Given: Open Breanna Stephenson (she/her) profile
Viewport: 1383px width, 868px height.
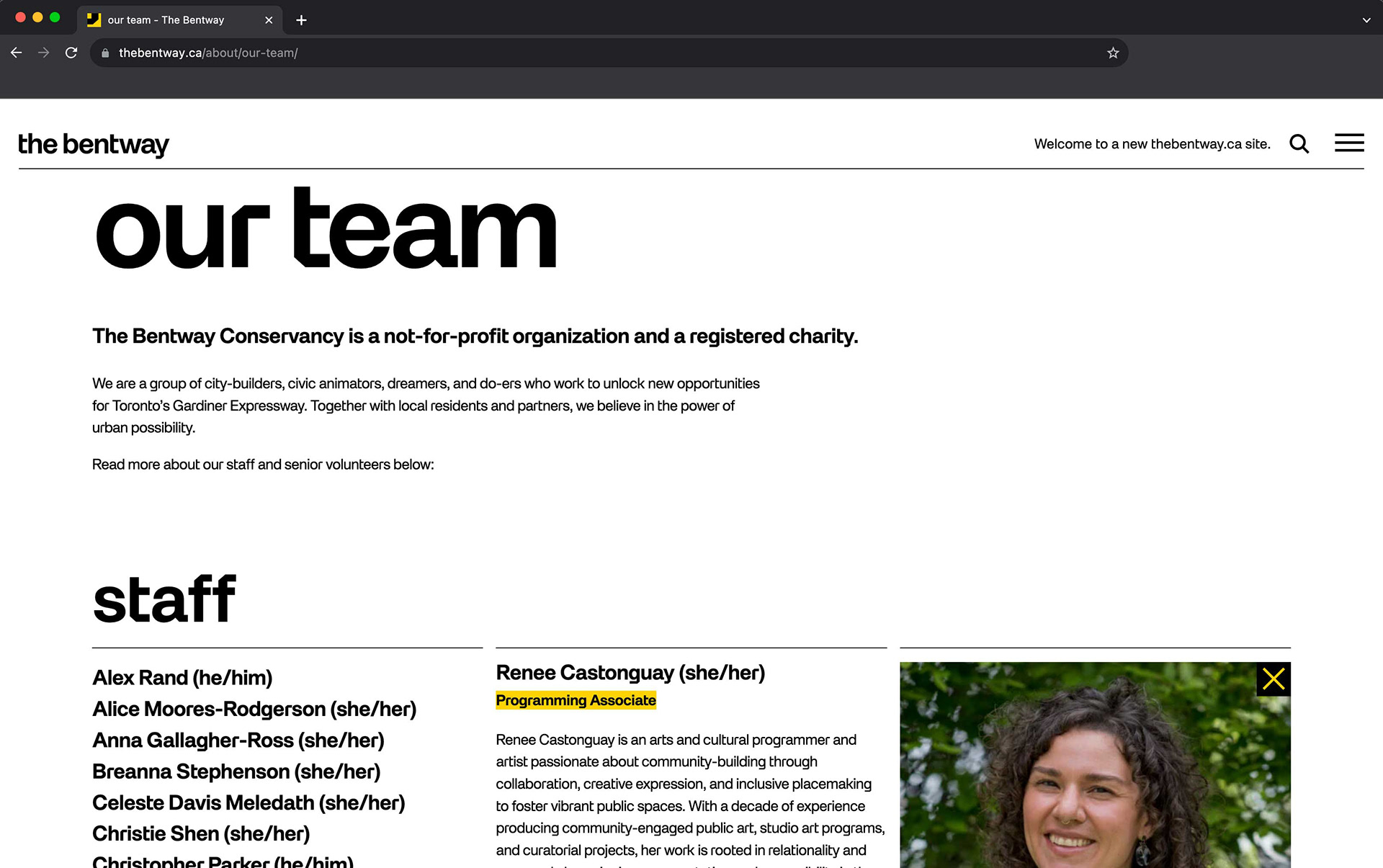Looking at the screenshot, I should click(x=236, y=771).
